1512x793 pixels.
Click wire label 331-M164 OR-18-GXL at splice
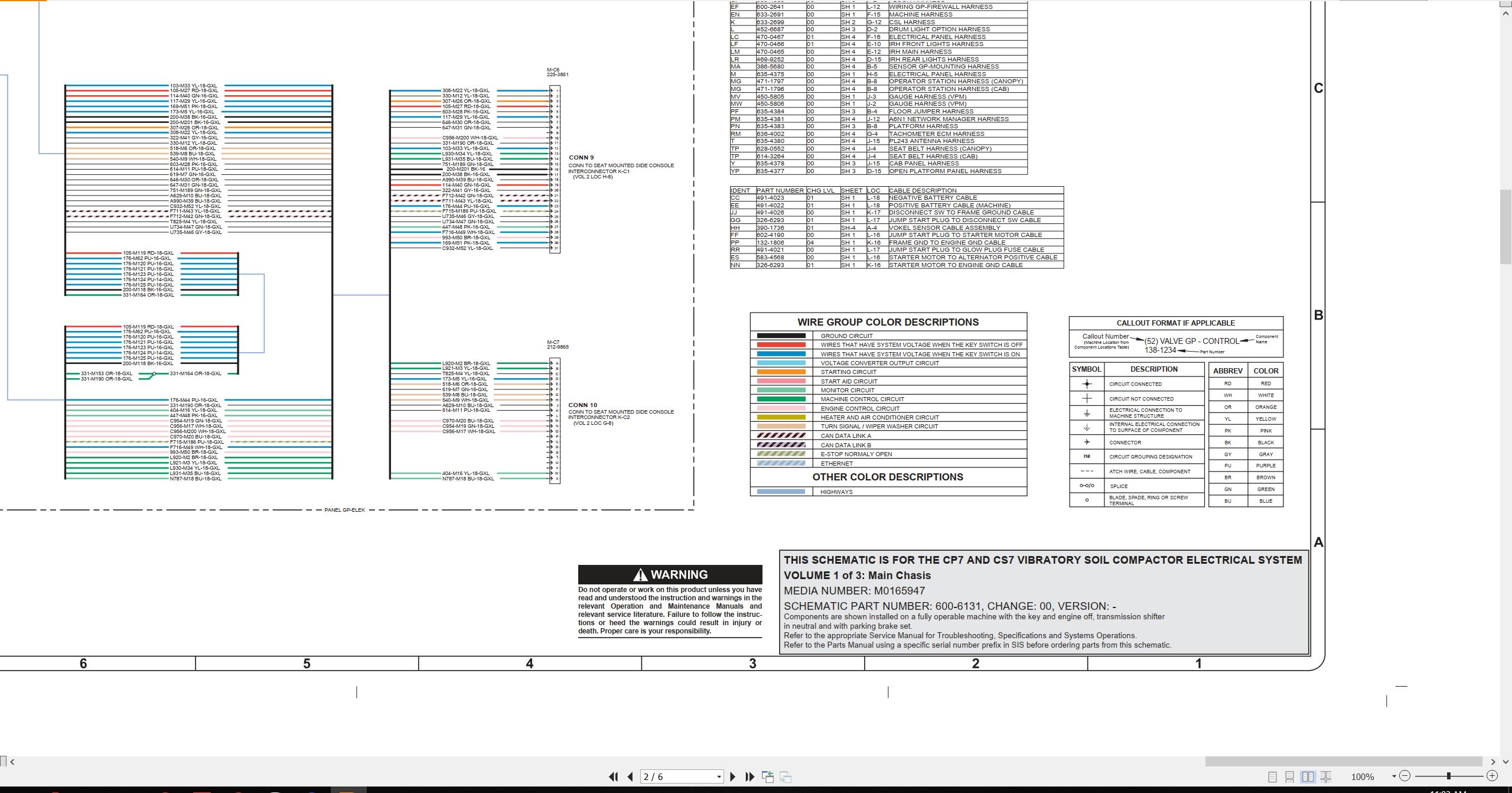click(195, 373)
